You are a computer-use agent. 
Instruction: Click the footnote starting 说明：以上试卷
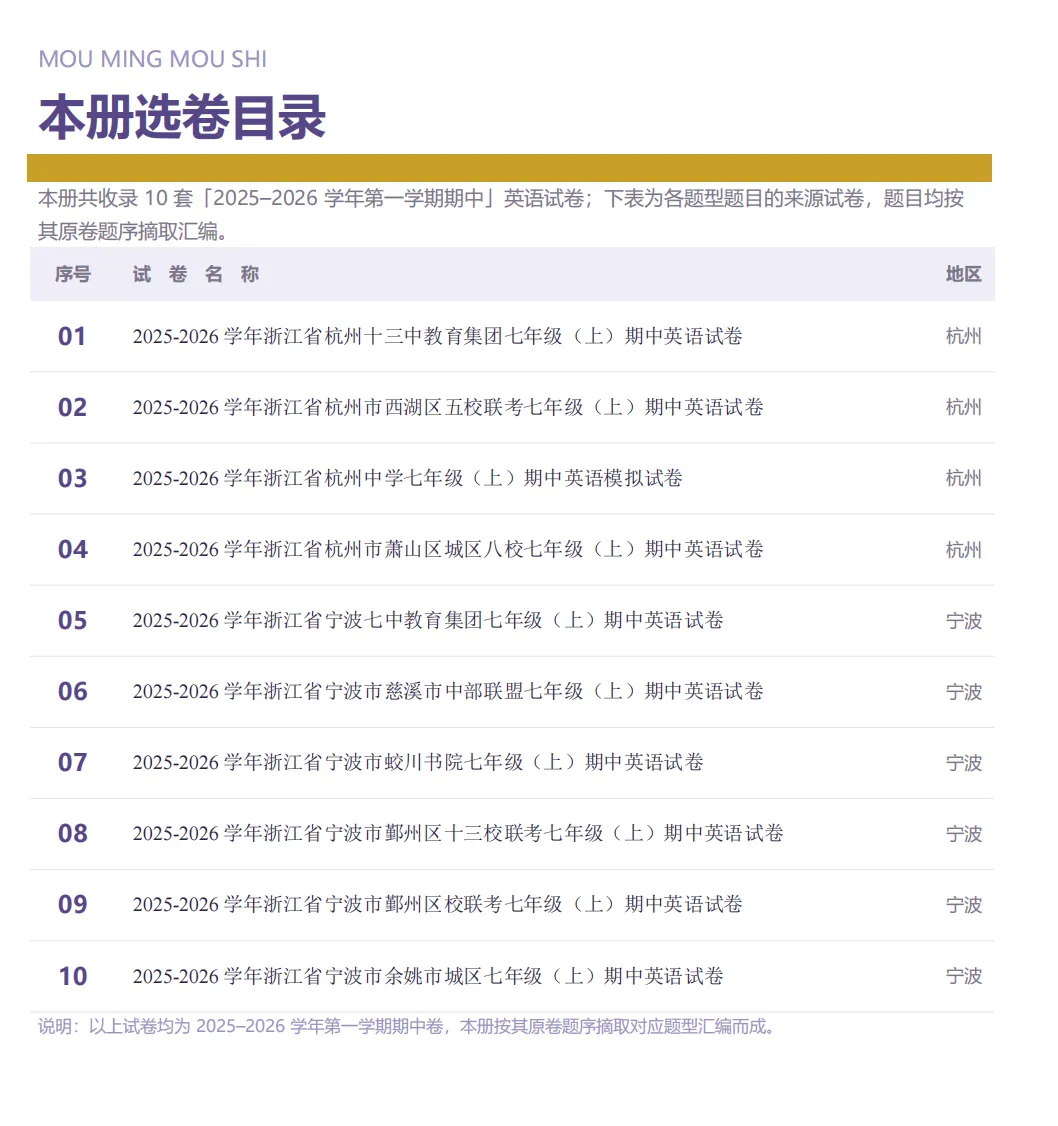tap(408, 1027)
